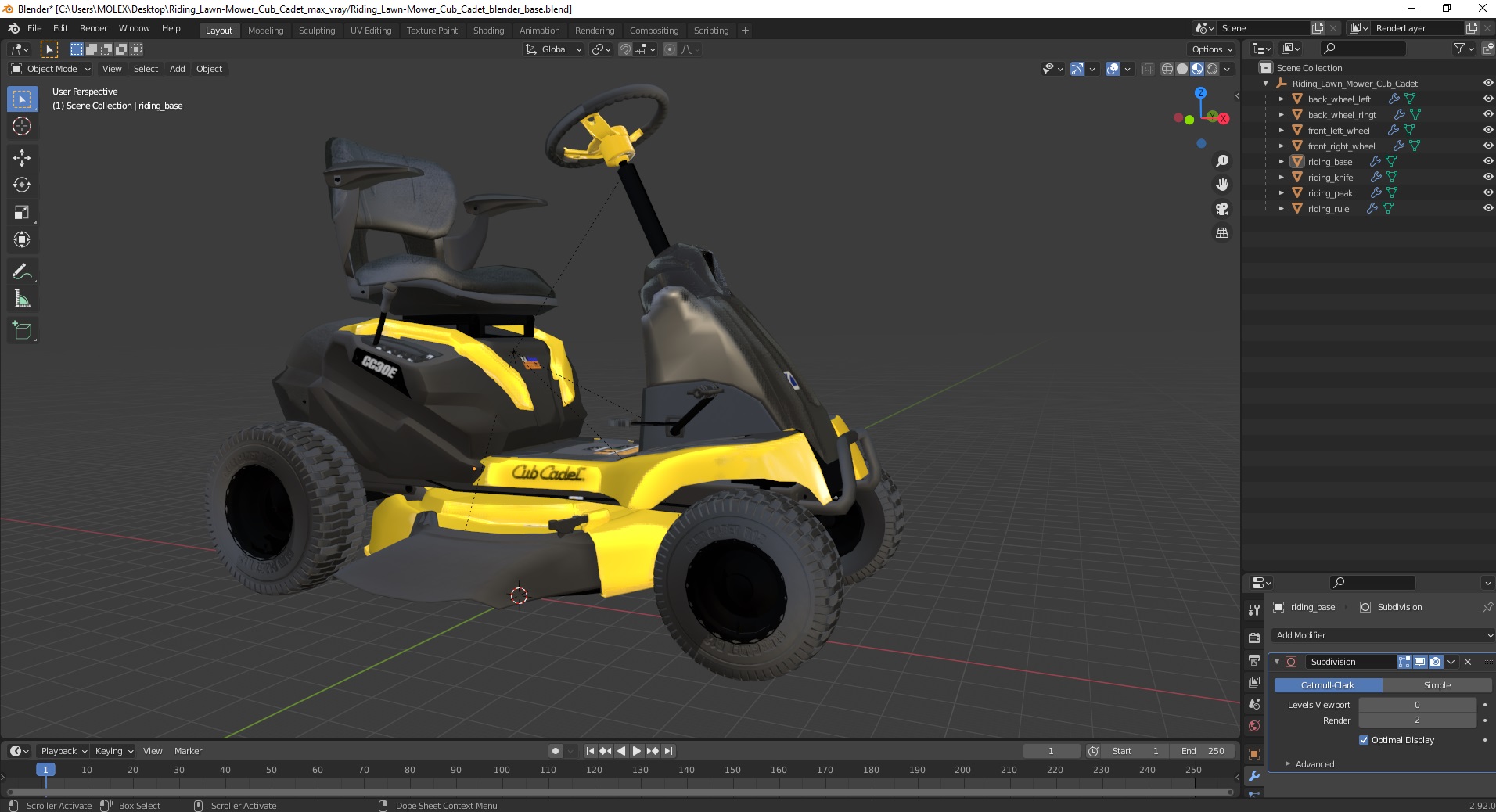Switch to wireframe viewport shading

[1167, 69]
